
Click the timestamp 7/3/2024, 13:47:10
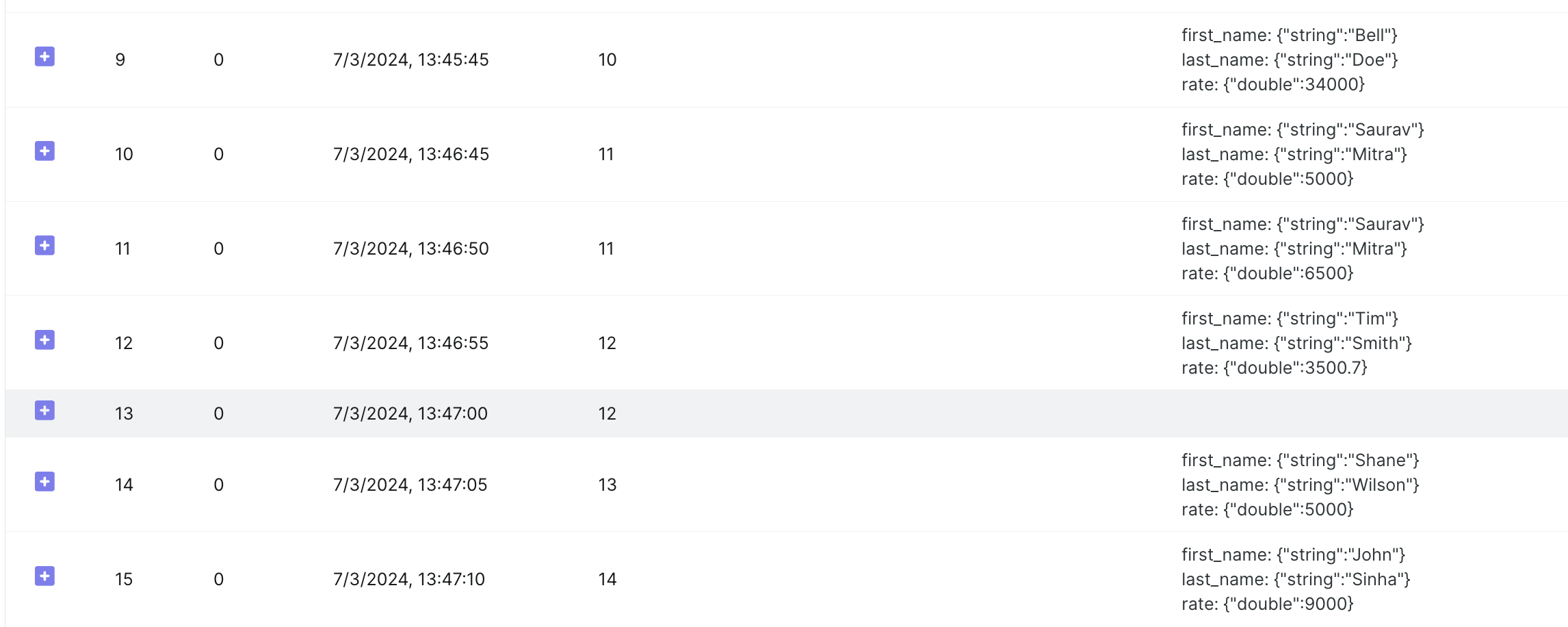pos(408,580)
